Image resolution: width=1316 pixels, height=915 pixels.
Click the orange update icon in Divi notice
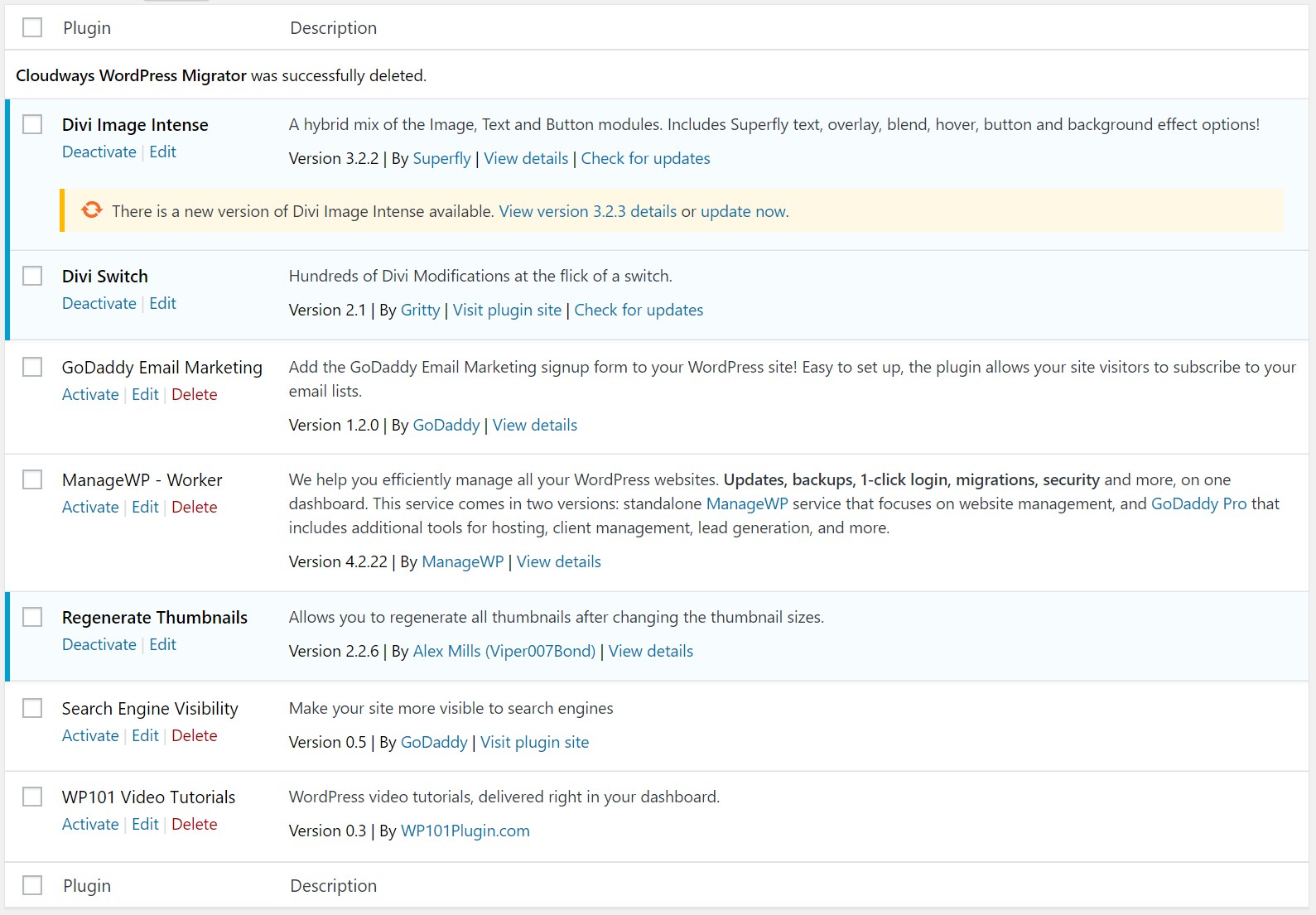pos(92,210)
